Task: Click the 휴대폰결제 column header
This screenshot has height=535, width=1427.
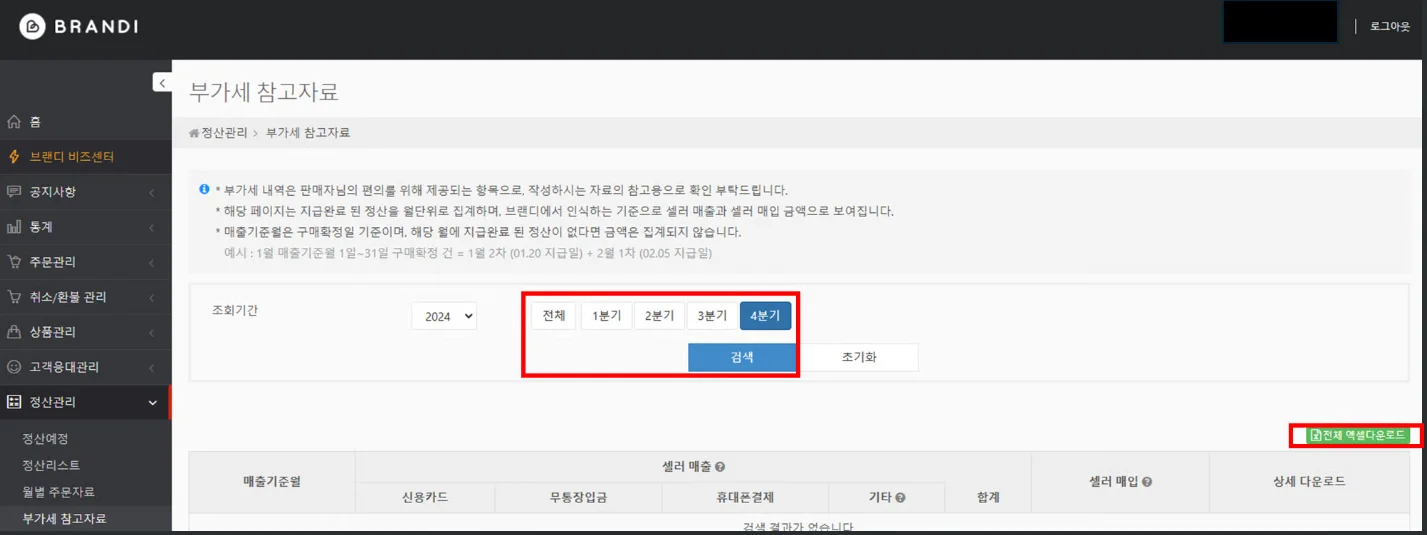Action: tap(745, 497)
